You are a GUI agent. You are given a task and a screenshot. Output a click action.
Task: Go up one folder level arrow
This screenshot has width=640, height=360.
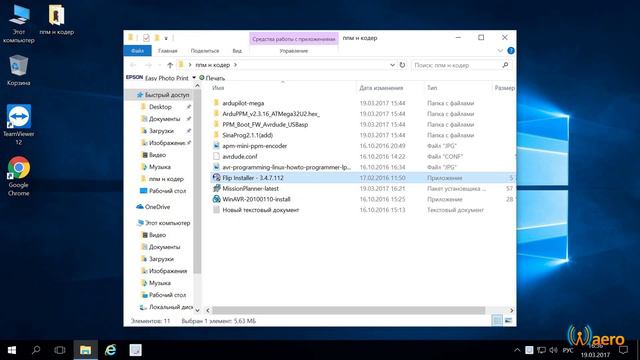(x=170, y=65)
